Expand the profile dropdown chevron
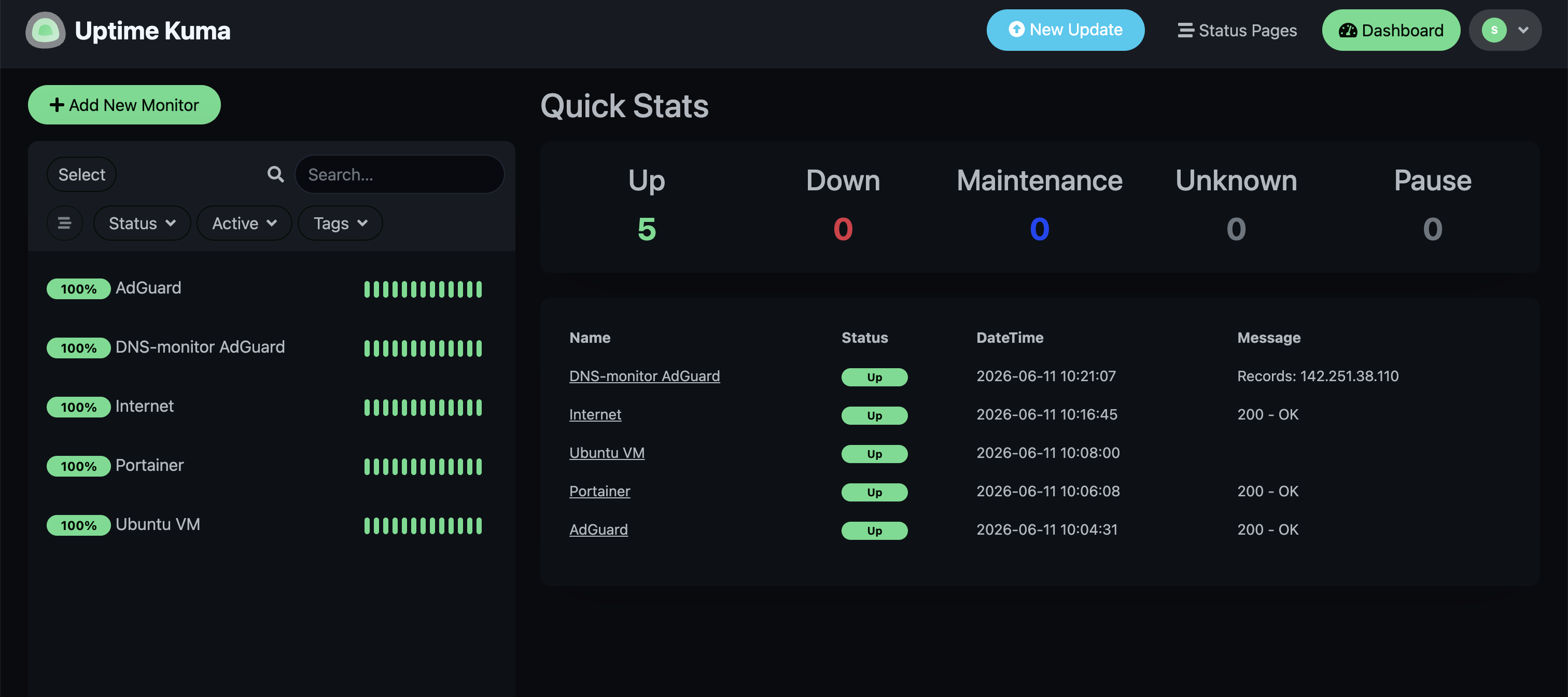Viewport: 1568px width, 697px height. (x=1523, y=30)
